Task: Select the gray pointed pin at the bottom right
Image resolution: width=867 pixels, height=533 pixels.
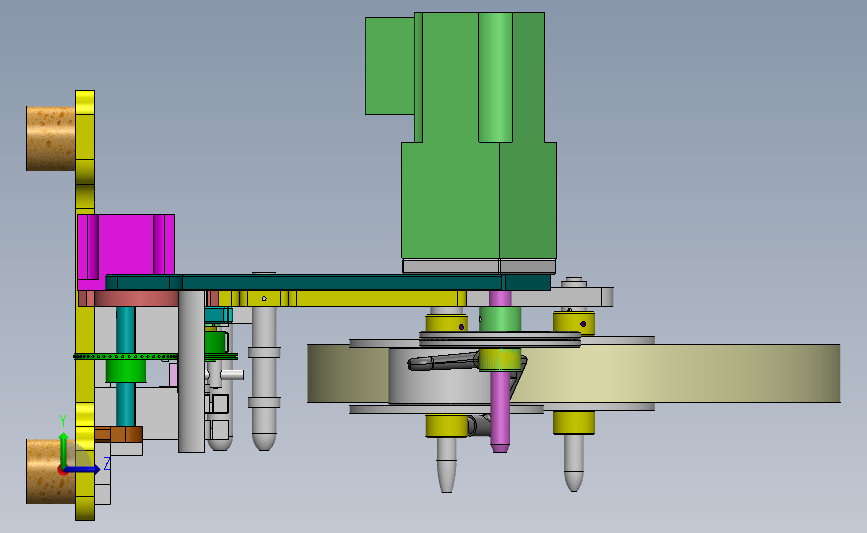Action: tap(574, 463)
